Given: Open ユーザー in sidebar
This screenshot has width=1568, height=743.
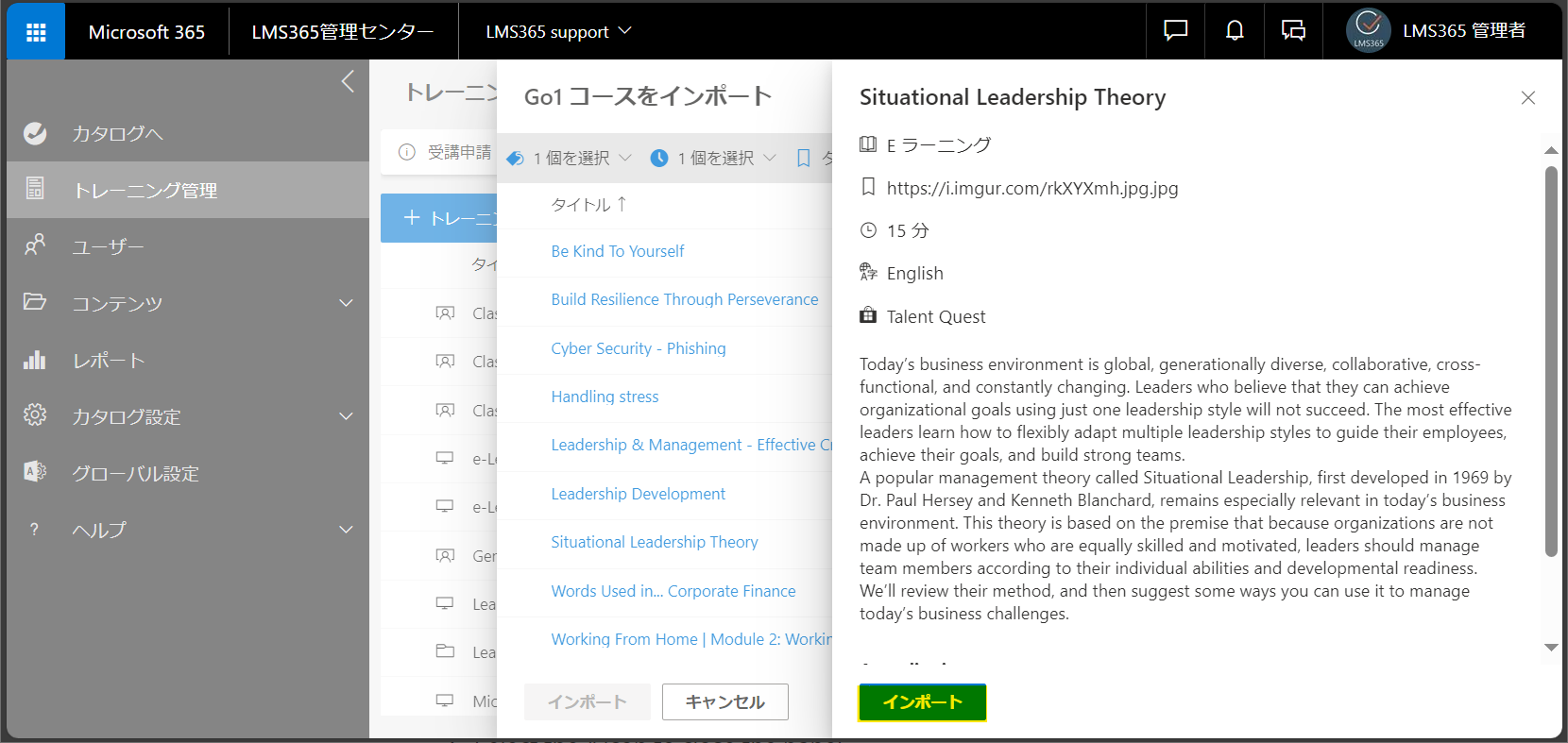Looking at the screenshot, I should pyautogui.click(x=108, y=247).
